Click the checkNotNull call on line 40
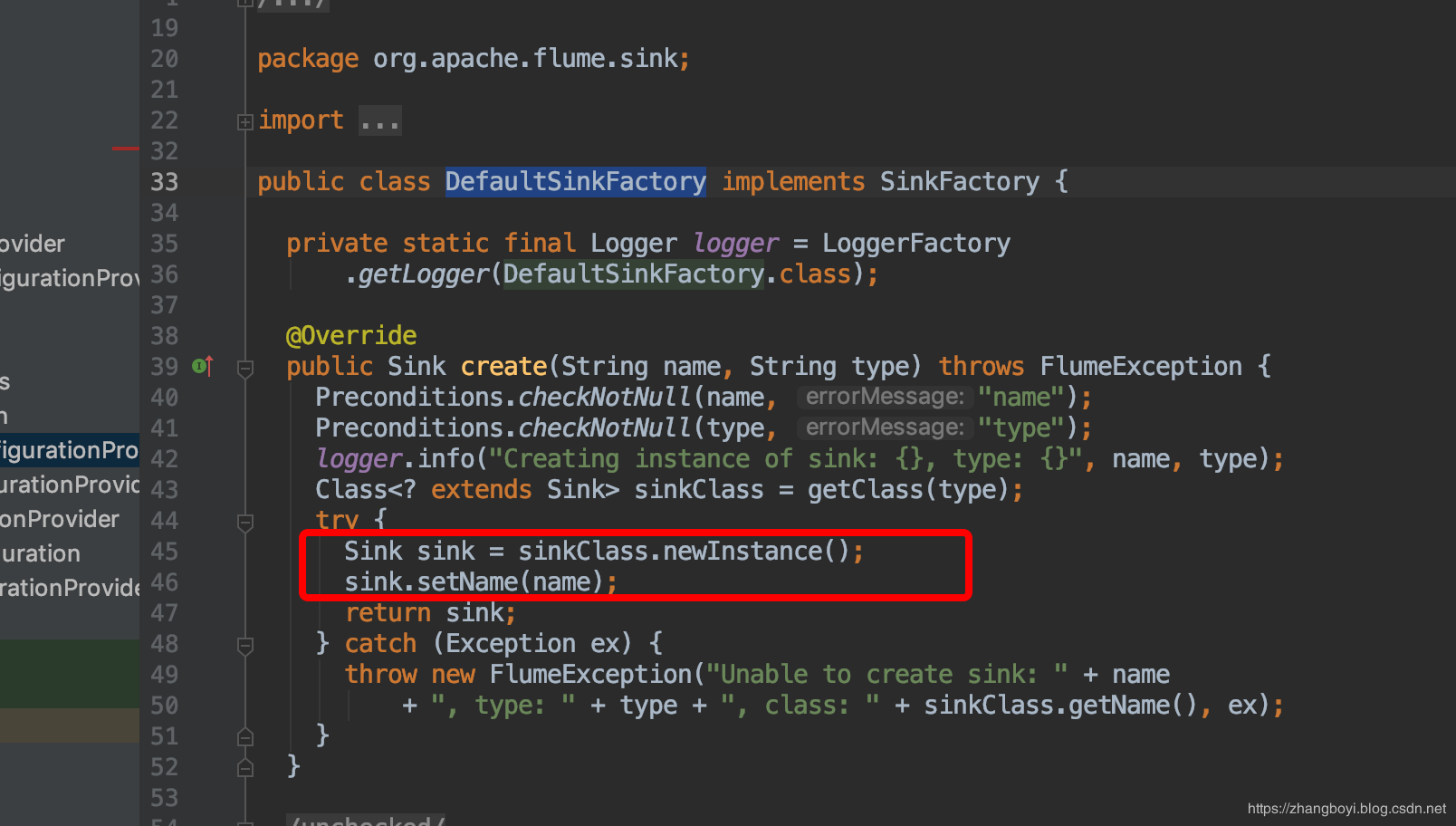 [x=605, y=397]
